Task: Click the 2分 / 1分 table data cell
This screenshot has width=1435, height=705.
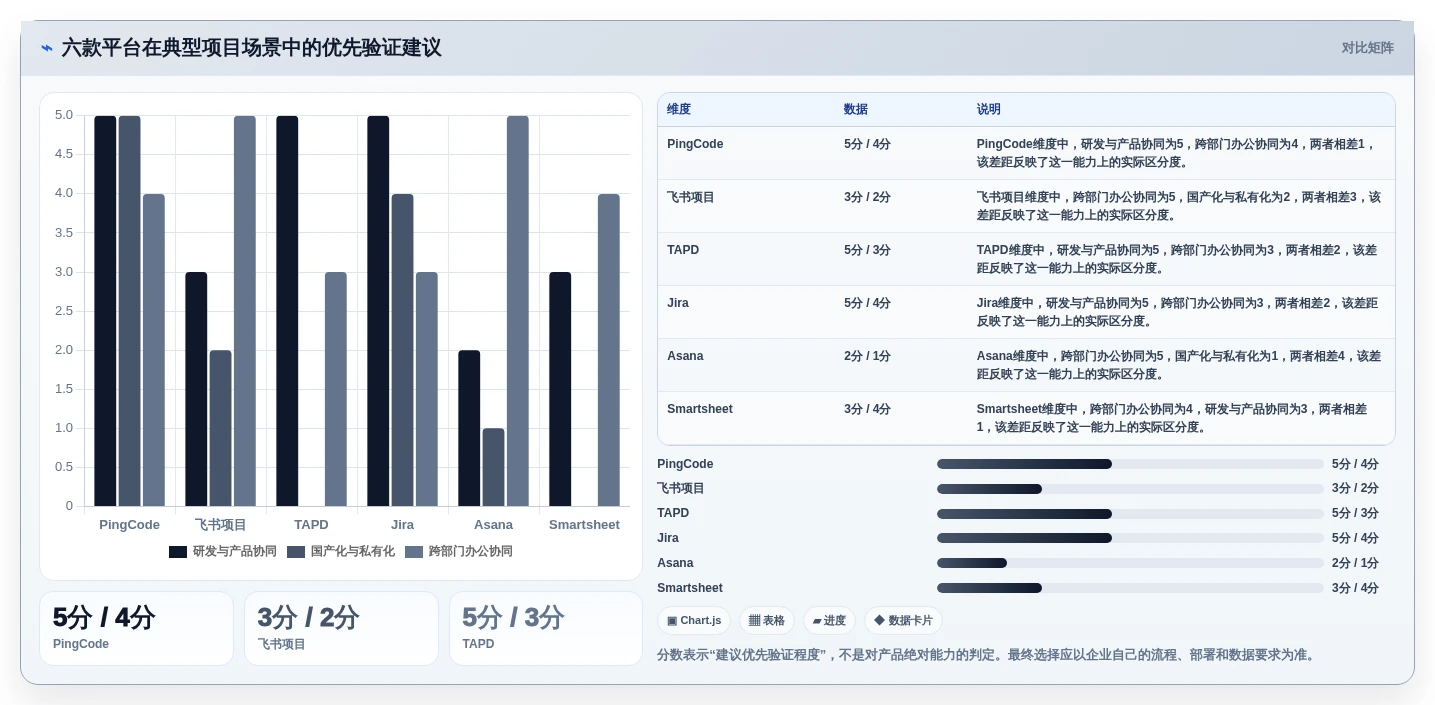Action: [867, 356]
